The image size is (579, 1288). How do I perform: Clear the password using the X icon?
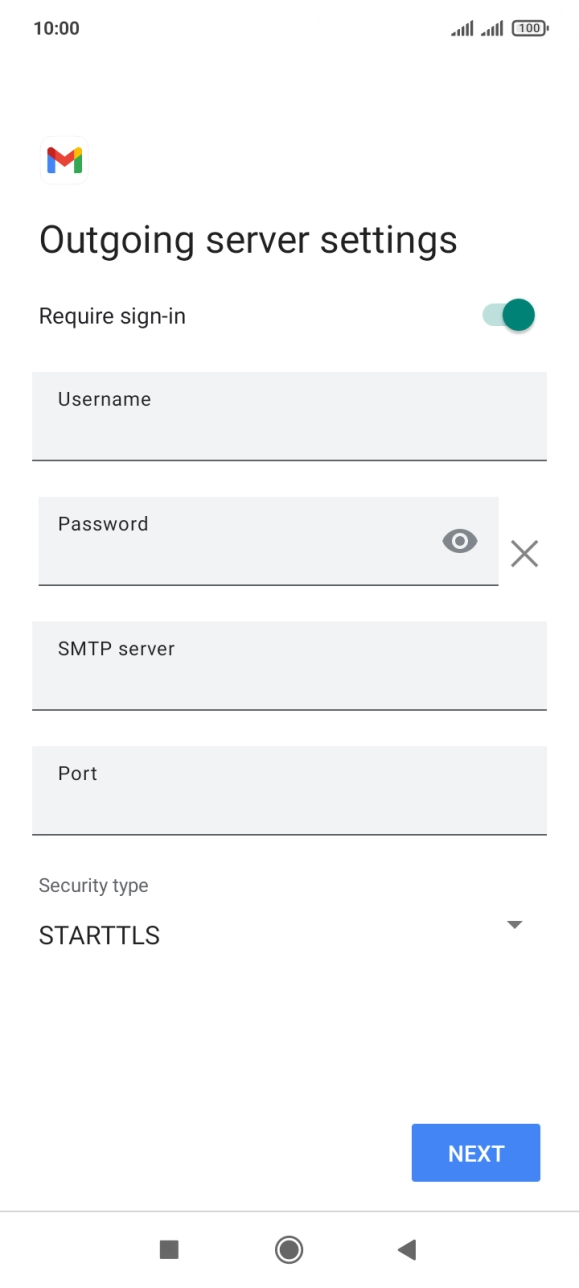[524, 553]
